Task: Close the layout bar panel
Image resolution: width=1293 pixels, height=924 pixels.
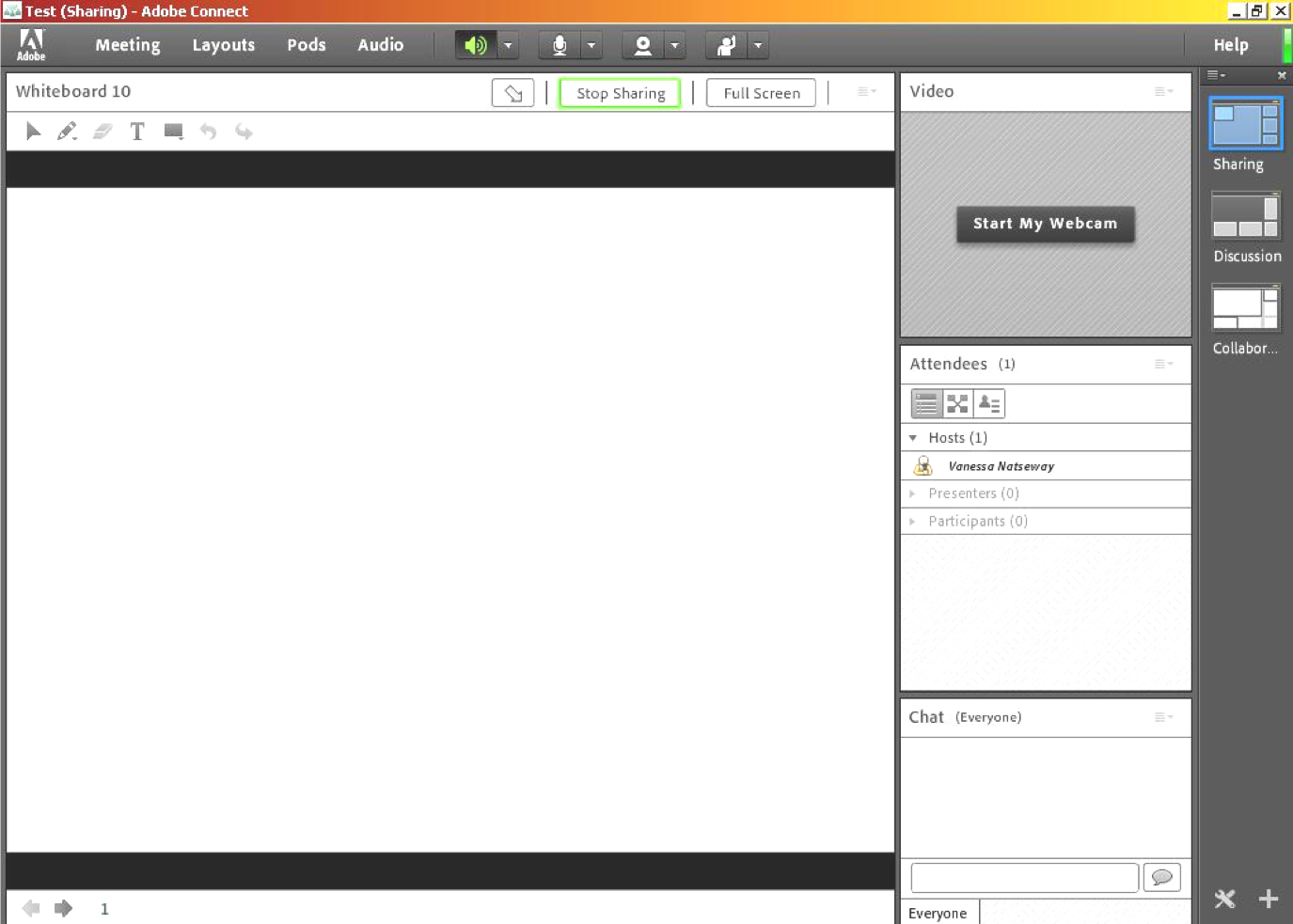Action: (x=1281, y=75)
